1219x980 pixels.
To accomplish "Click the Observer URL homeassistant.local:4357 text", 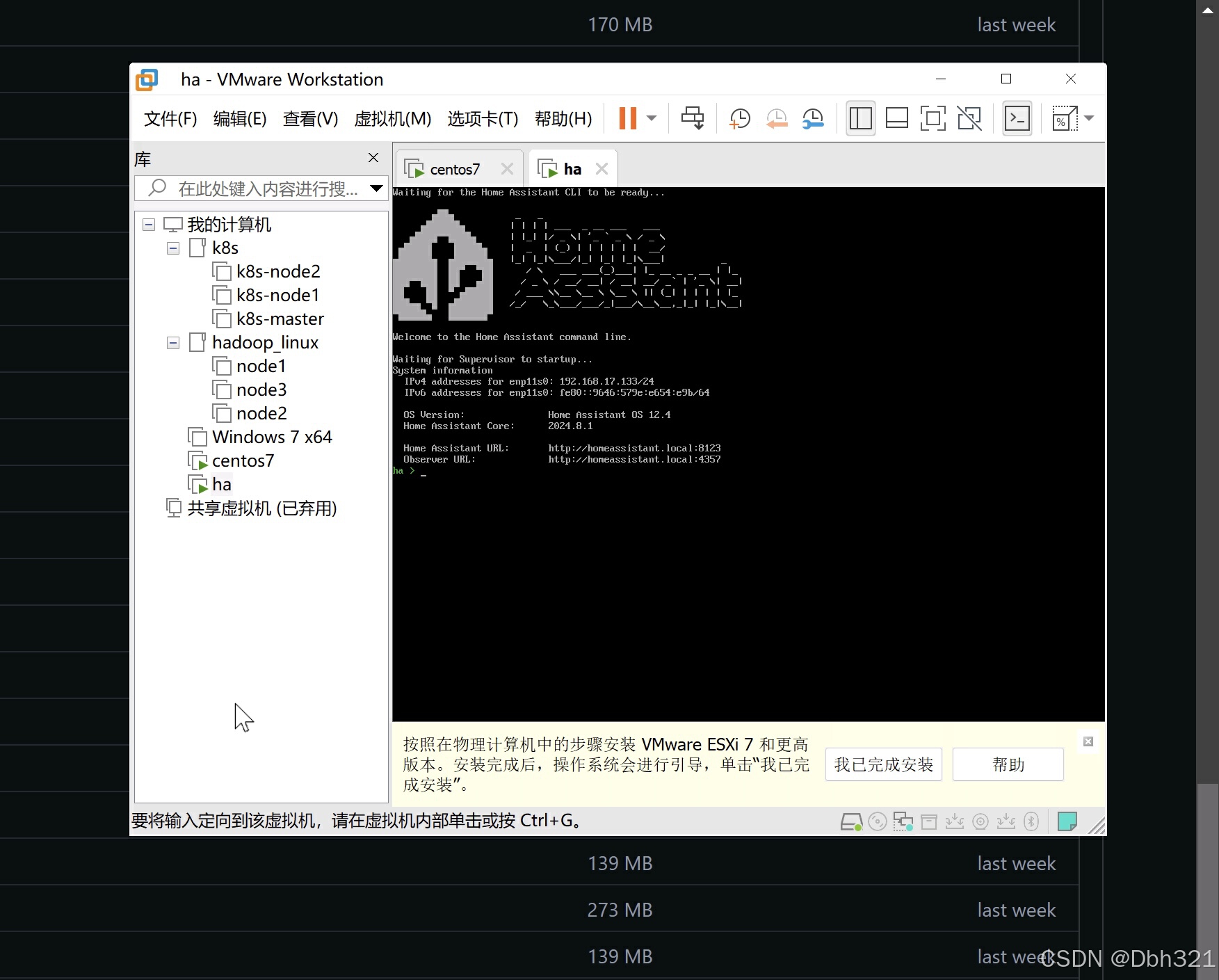I will coord(634,459).
